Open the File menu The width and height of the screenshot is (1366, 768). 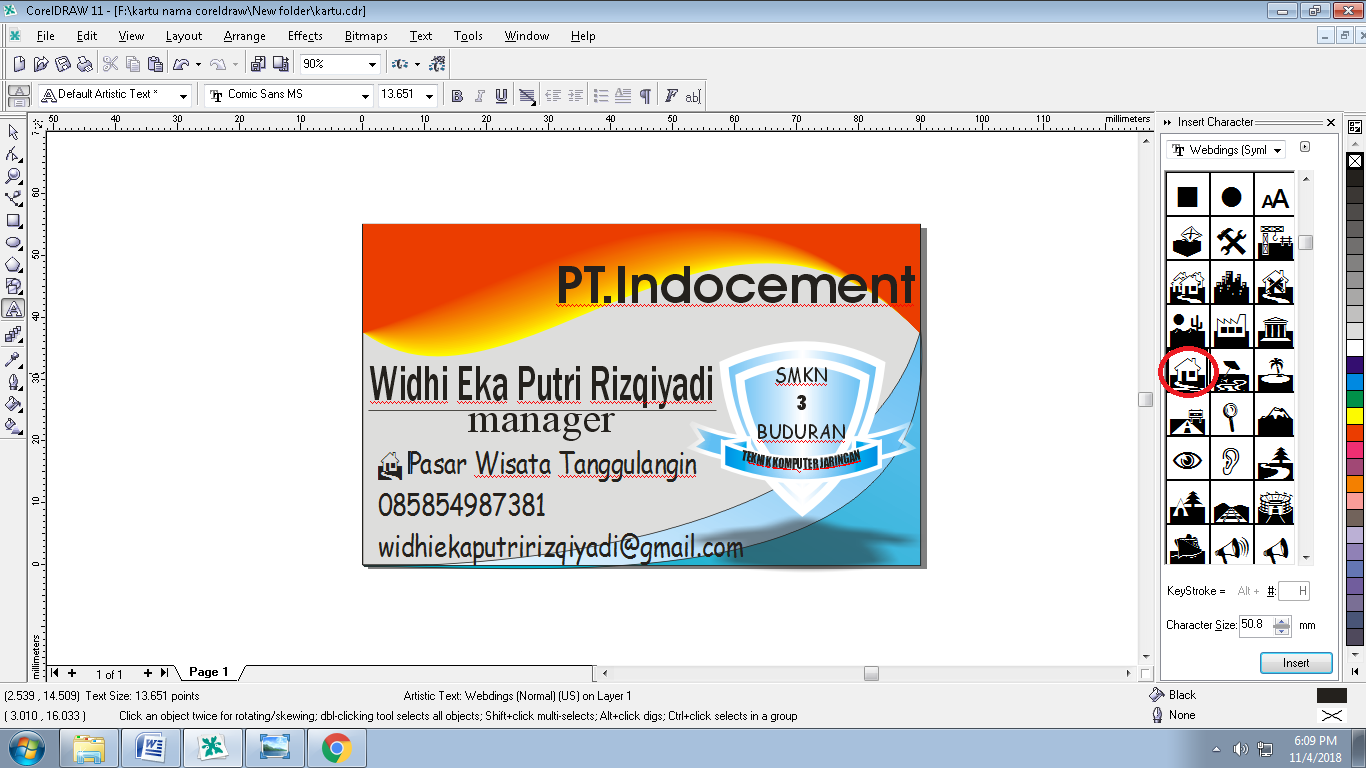(x=45, y=35)
